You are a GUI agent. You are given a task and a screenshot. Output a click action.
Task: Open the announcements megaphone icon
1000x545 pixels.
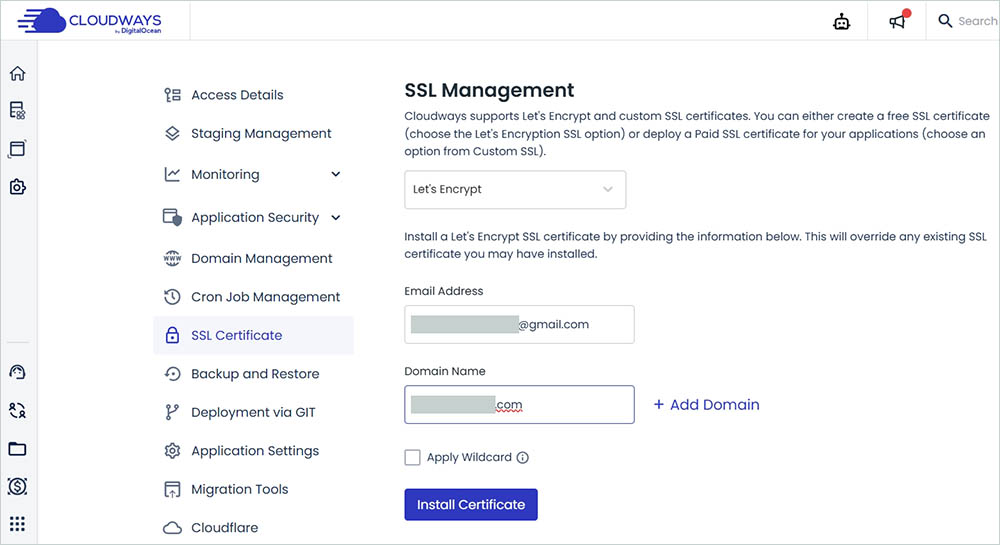point(898,21)
